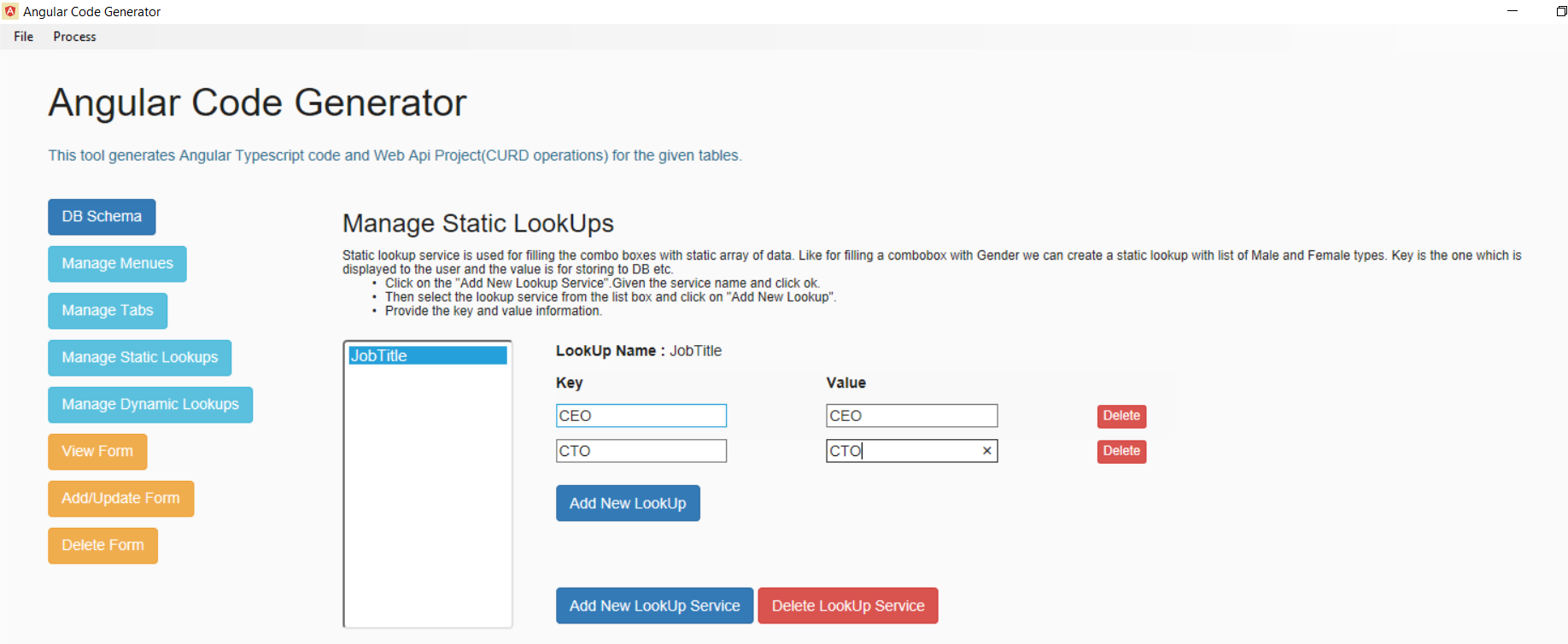
Task: Select Manage Static Lookups
Action: coord(139,358)
